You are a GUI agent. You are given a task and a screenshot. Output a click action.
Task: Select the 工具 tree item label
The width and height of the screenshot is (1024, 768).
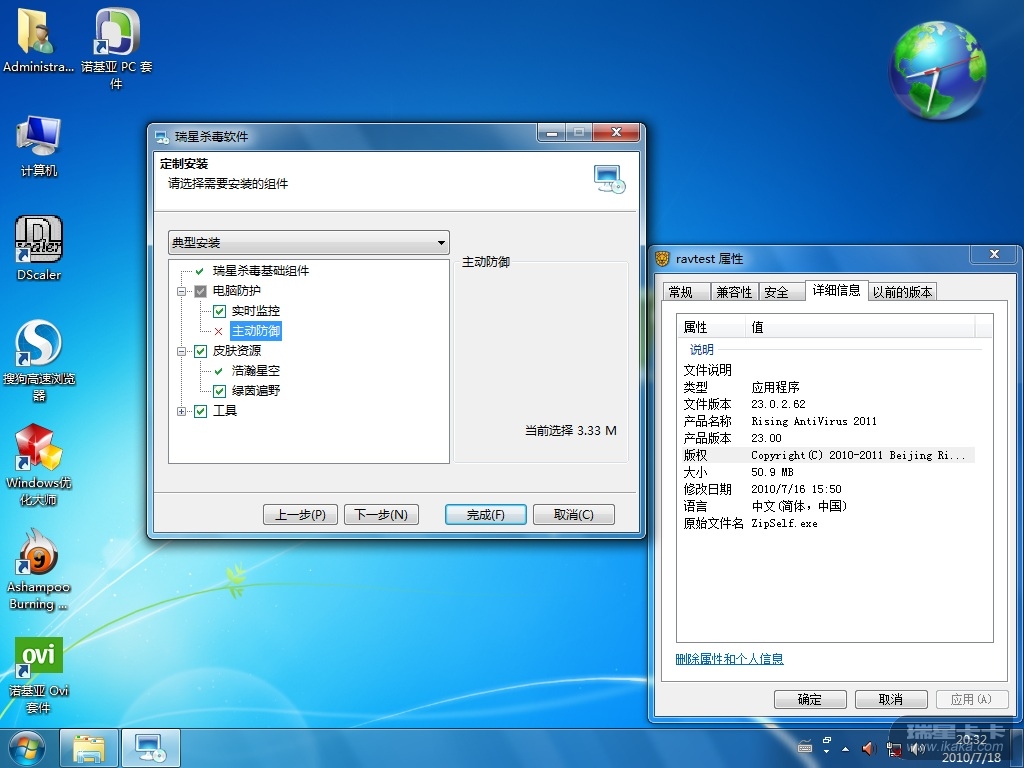225,411
